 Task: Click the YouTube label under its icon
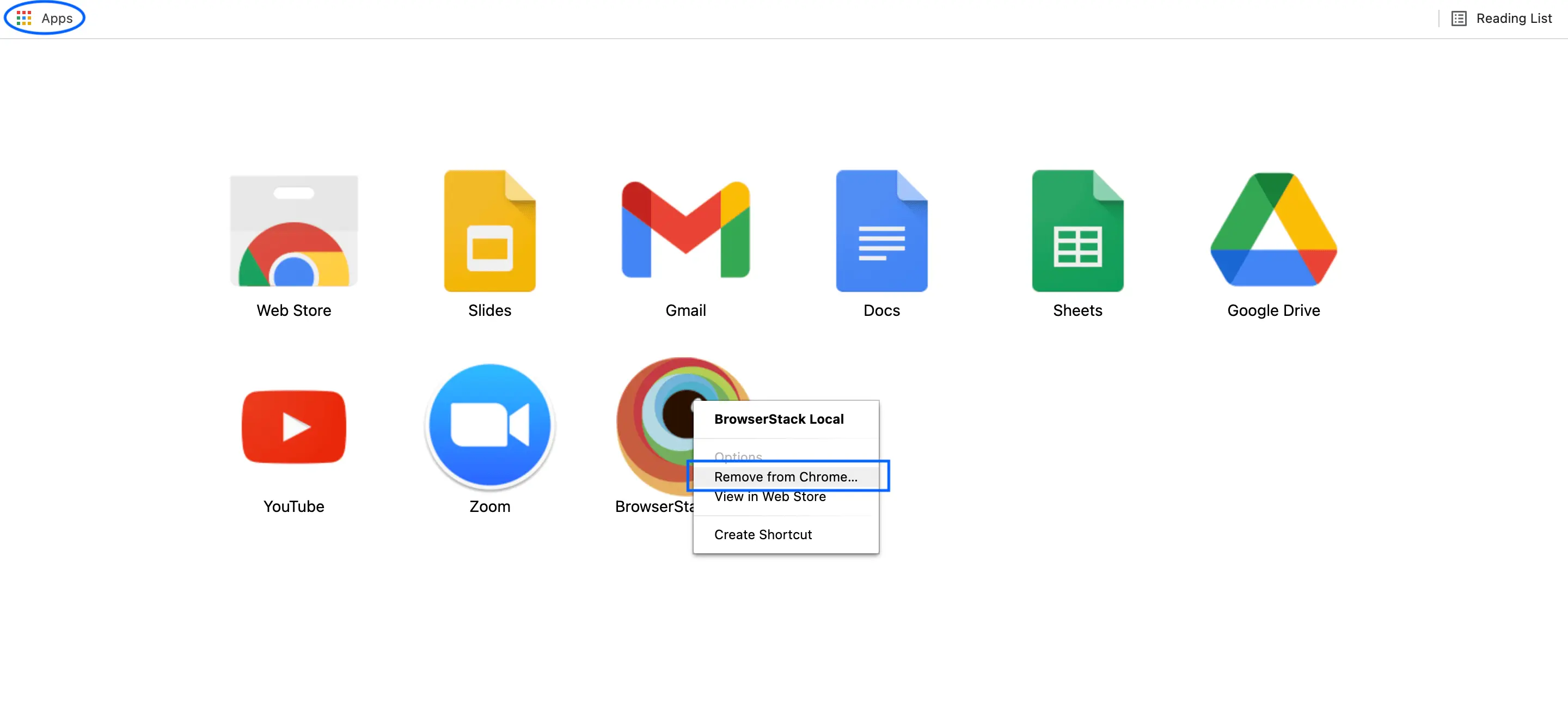click(x=293, y=506)
